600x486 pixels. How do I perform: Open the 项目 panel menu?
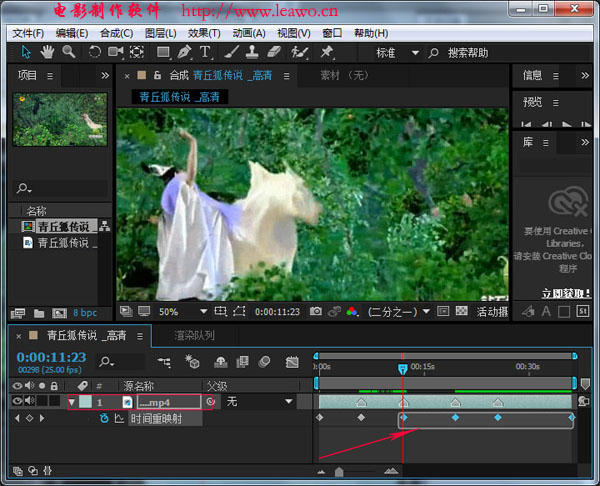point(50,76)
